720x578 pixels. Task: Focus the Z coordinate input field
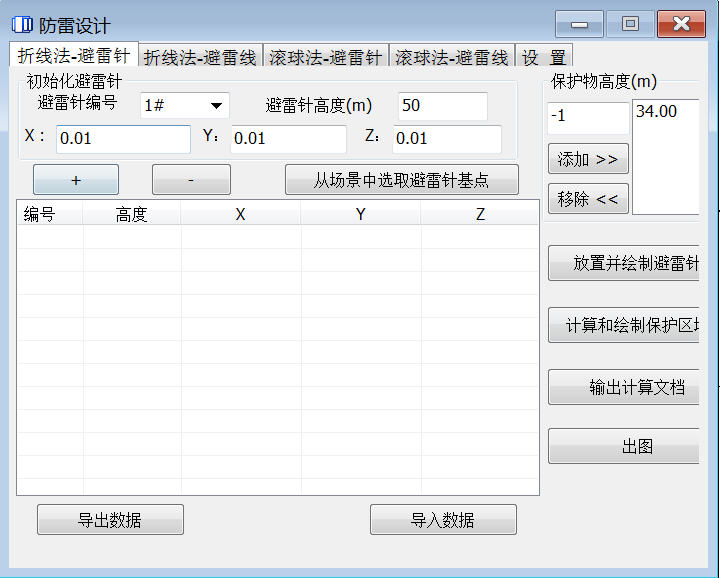click(447, 139)
